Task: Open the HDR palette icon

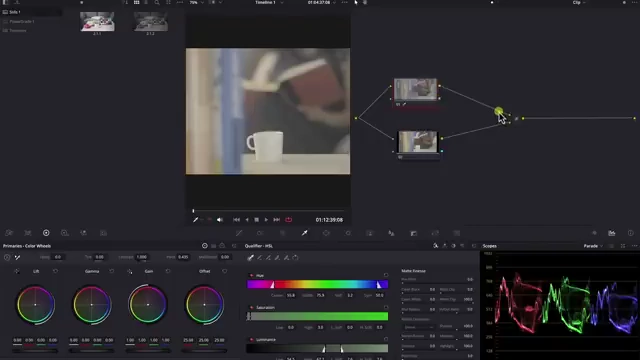Action: [64, 233]
